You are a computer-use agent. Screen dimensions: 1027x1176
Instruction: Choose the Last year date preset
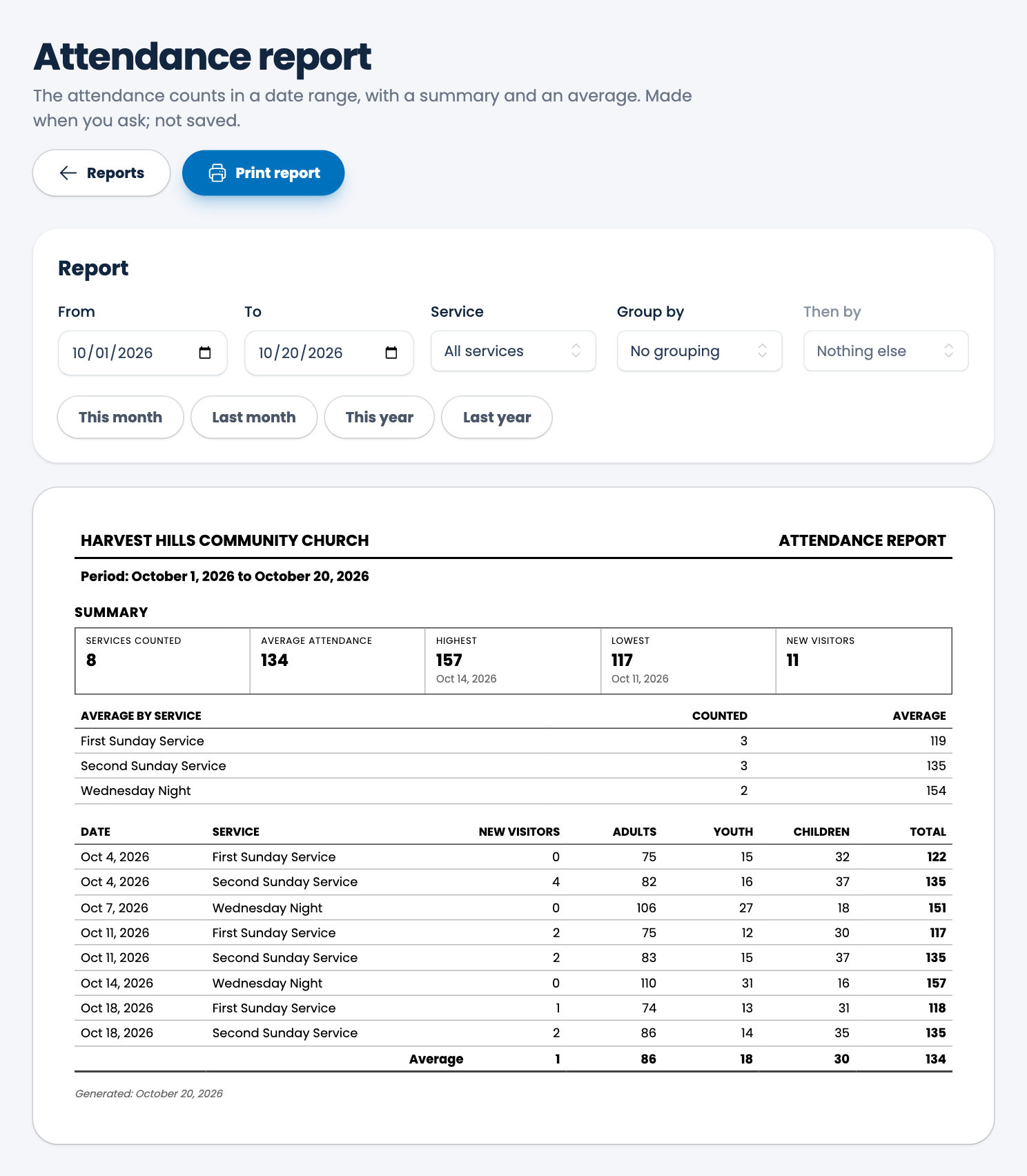pyautogui.click(x=497, y=417)
